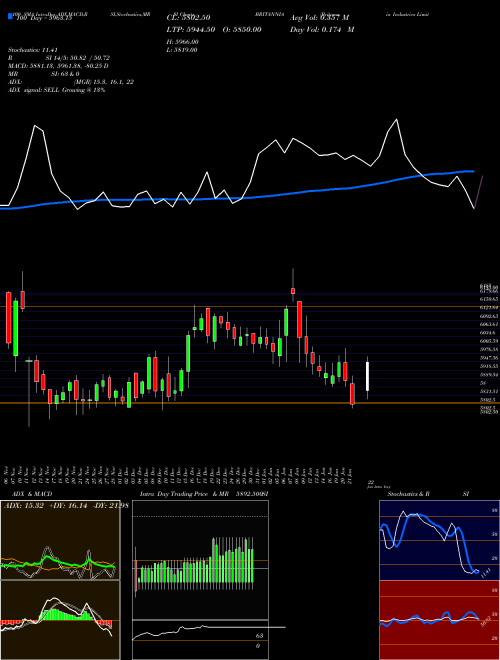
Task: Click the orange support line at 5802
Action: point(250,403)
